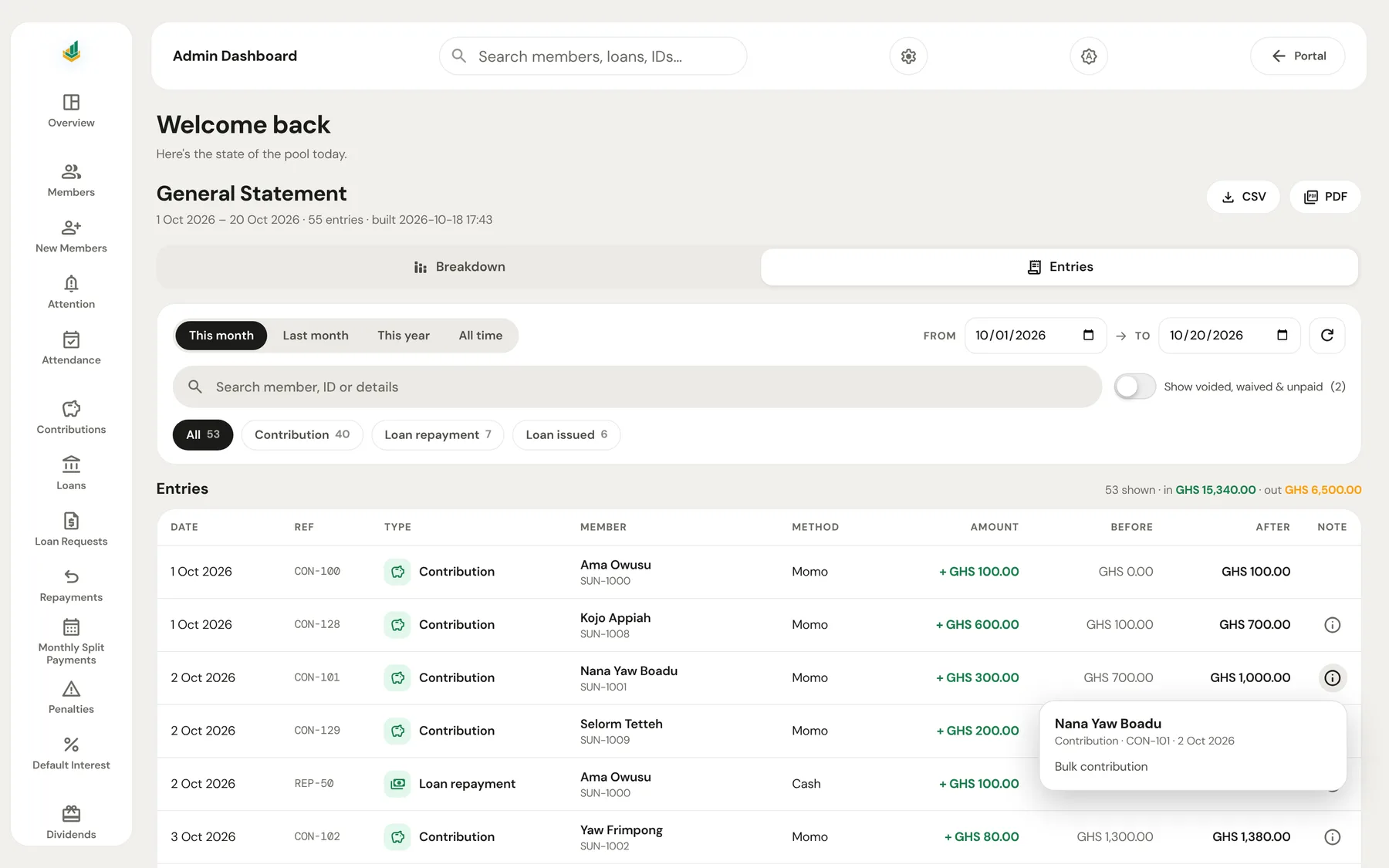Toggle show voided, waived & unpaid entries
Screen dimensions: 1389x868
[x=1134, y=387]
